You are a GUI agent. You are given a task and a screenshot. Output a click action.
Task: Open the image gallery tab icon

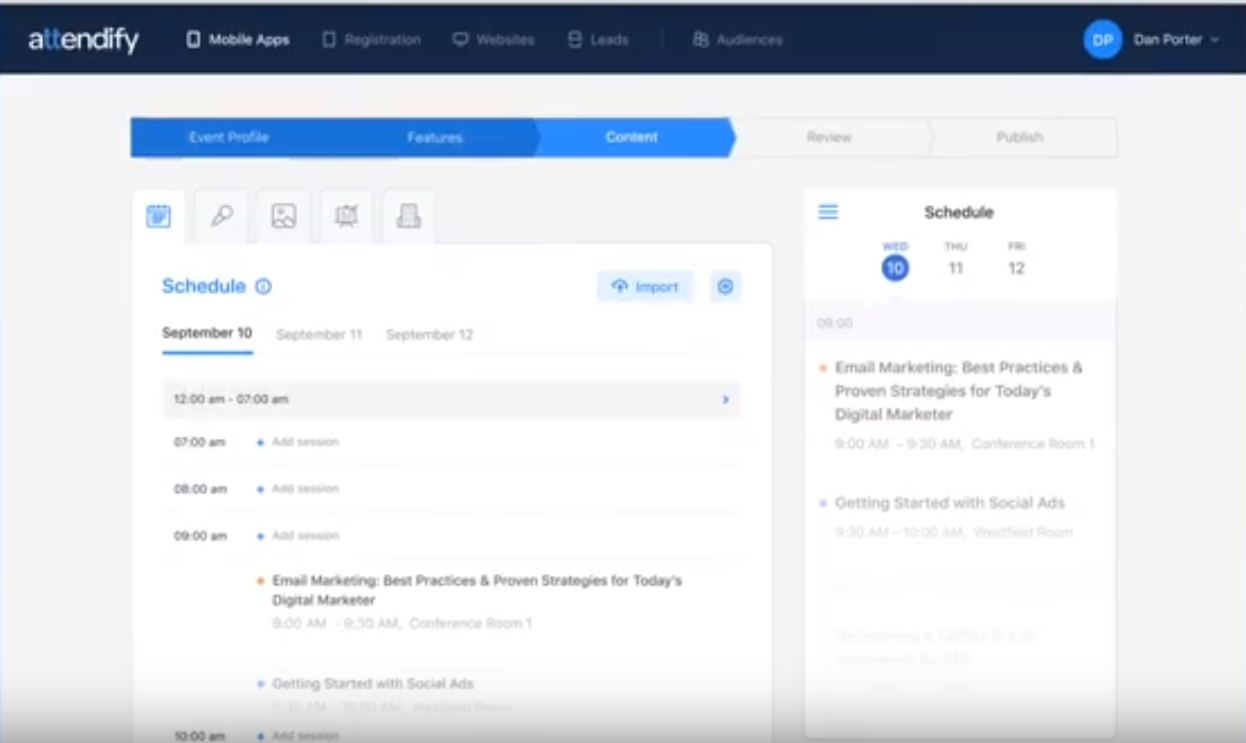(284, 216)
